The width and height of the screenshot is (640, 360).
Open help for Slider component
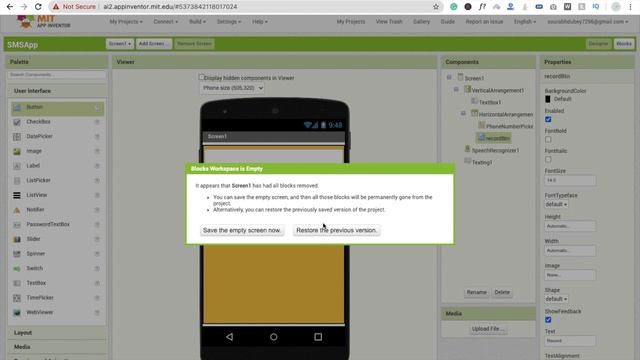[97, 239]
